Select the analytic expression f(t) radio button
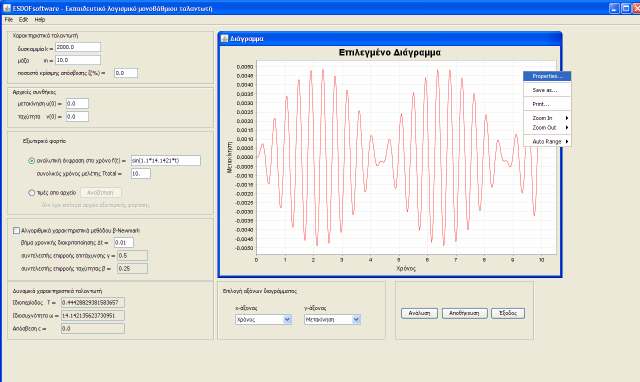 (31, 161)
